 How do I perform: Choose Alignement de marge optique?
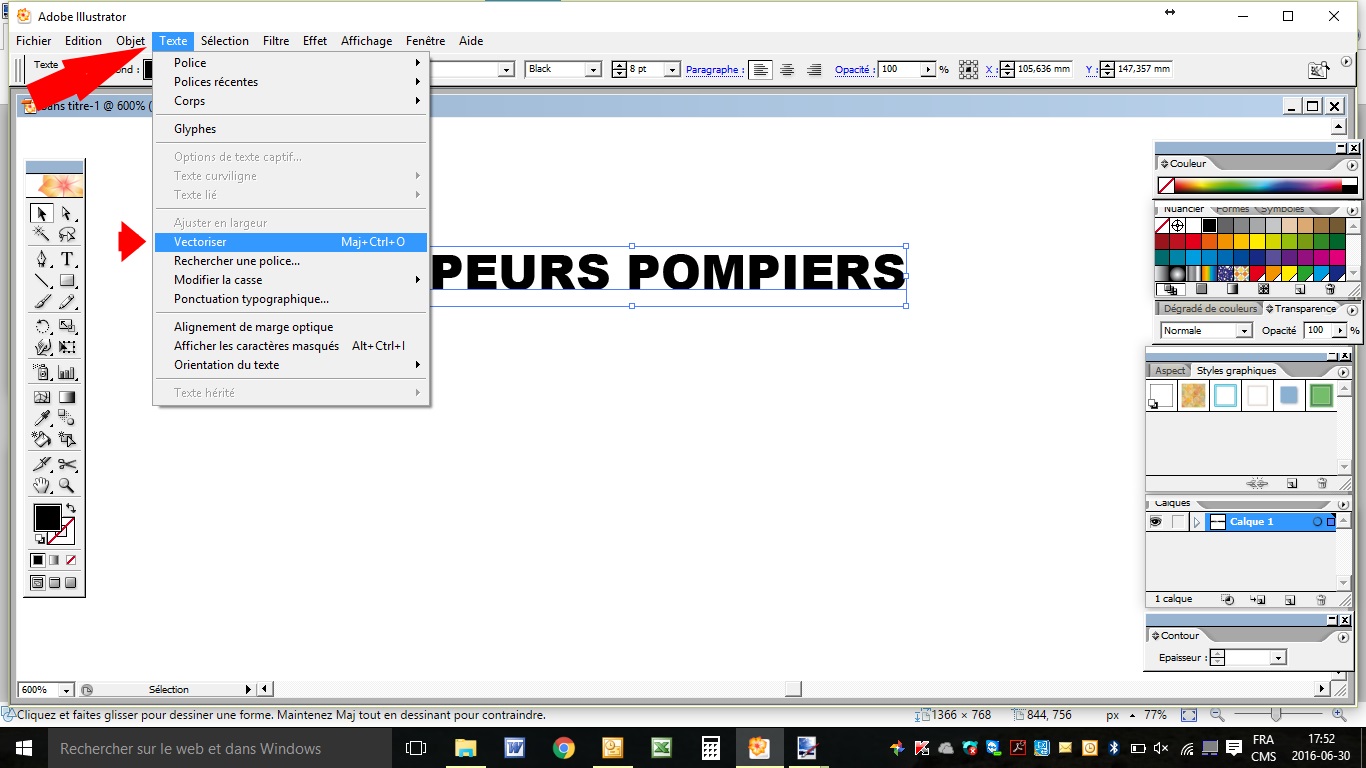291,327
